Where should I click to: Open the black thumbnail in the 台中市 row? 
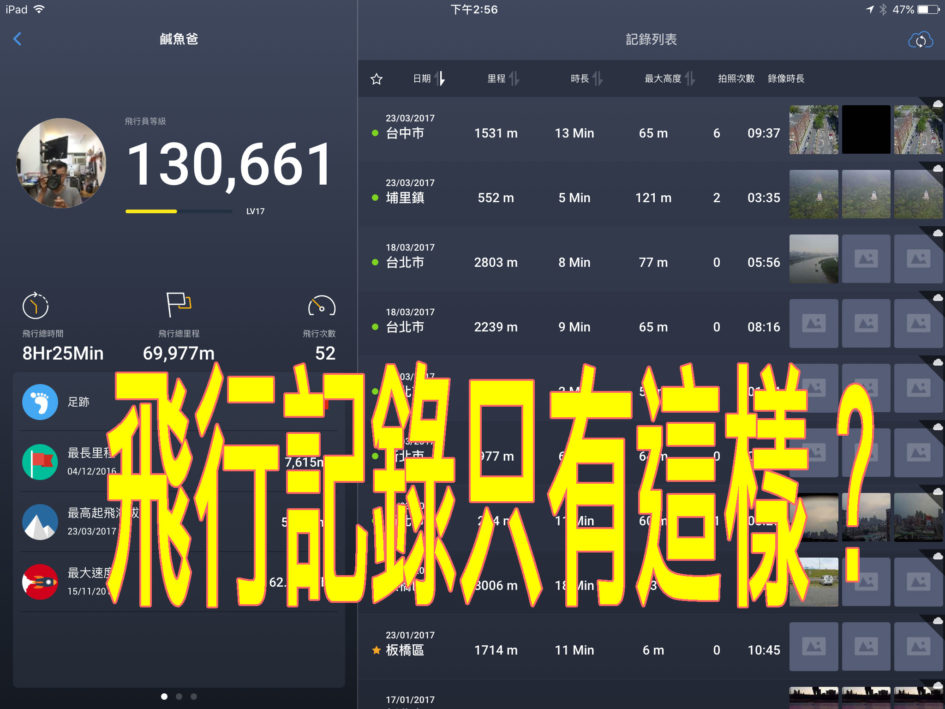866,130
